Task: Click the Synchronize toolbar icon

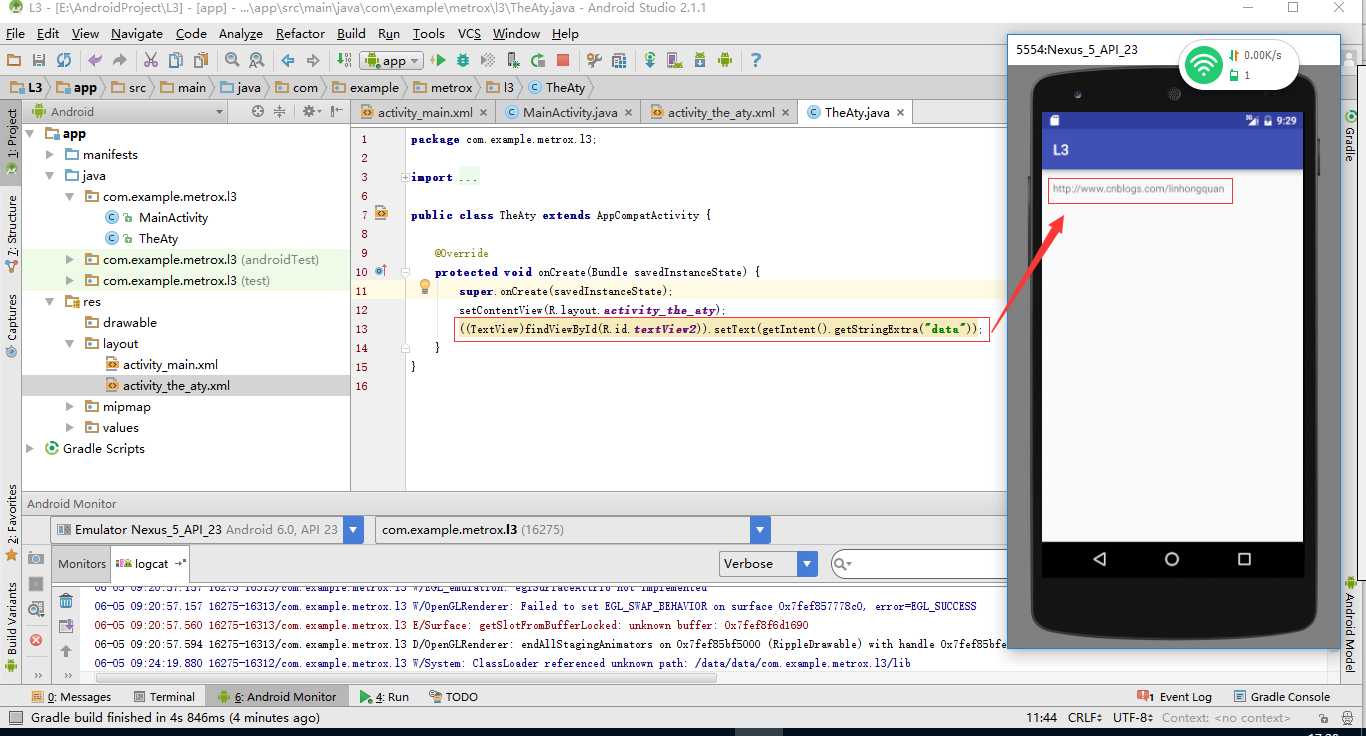Action: pos(64,60)
